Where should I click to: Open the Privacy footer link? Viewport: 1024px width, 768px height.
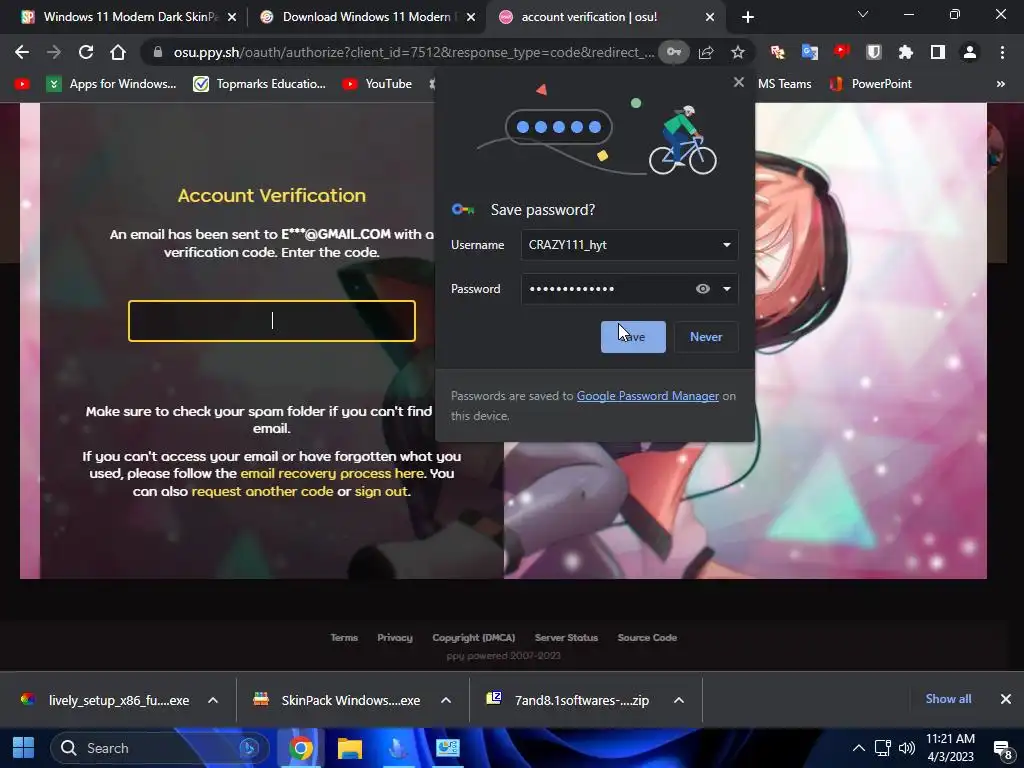(395, 637)
